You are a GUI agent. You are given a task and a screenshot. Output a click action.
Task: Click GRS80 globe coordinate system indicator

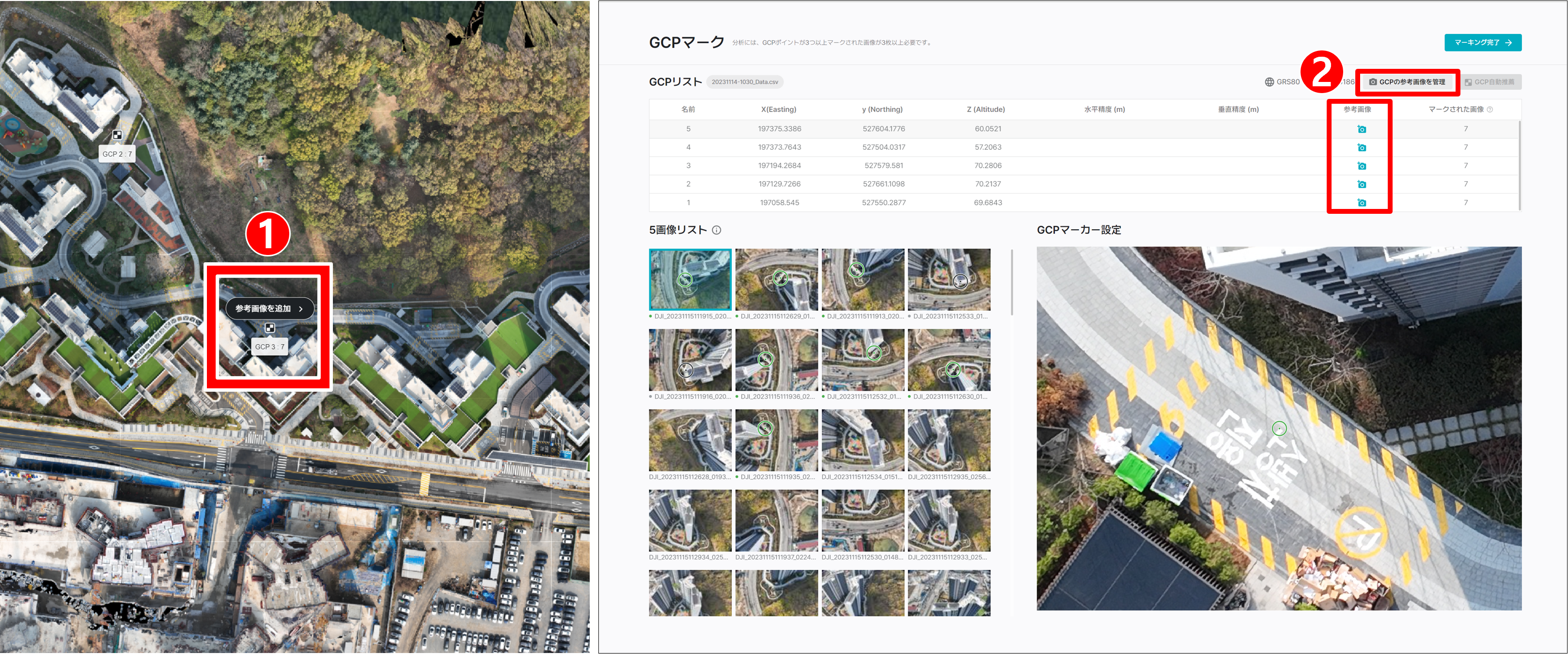(x=1282, y=82)
